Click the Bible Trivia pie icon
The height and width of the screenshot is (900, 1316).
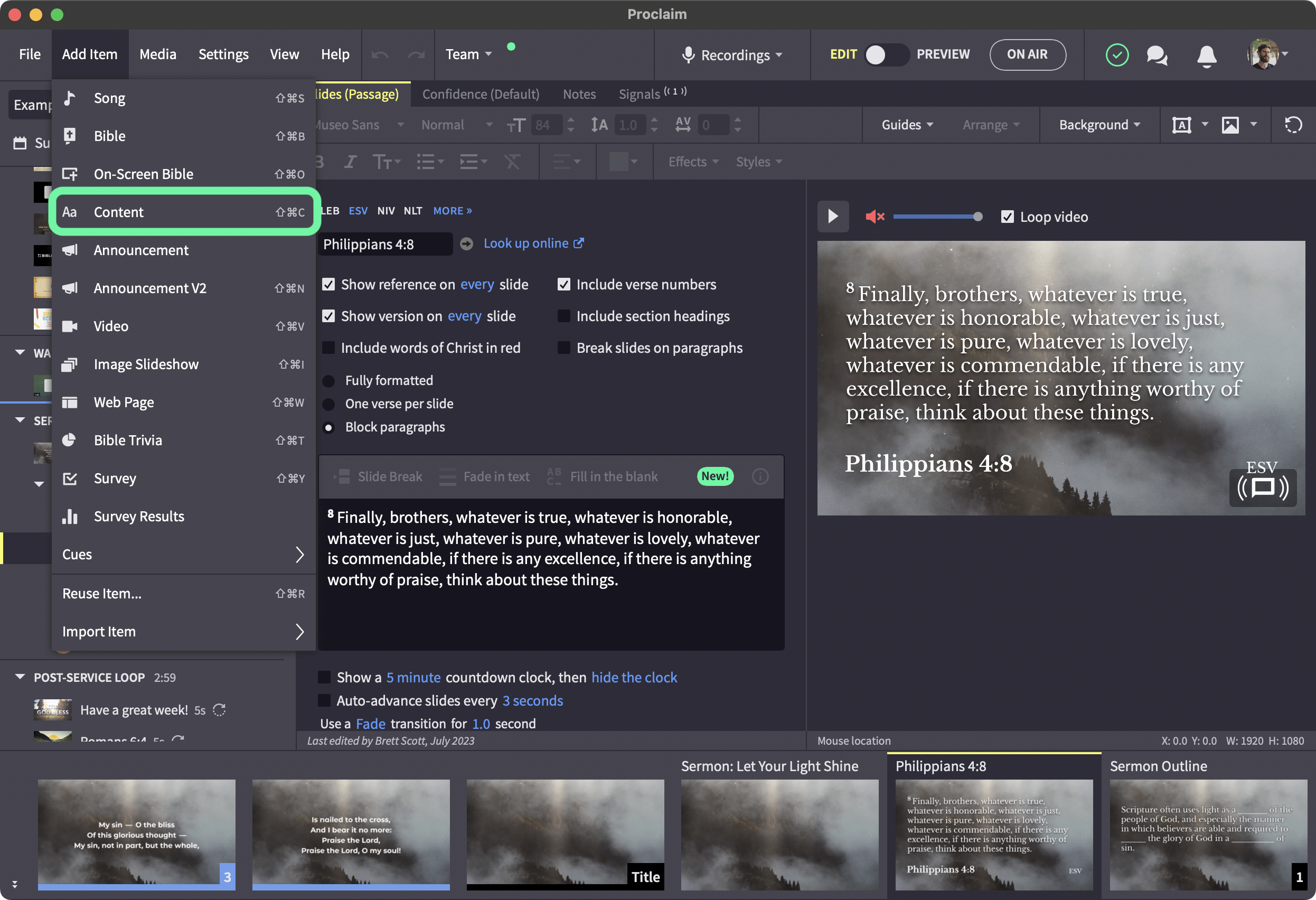[69, 440]
